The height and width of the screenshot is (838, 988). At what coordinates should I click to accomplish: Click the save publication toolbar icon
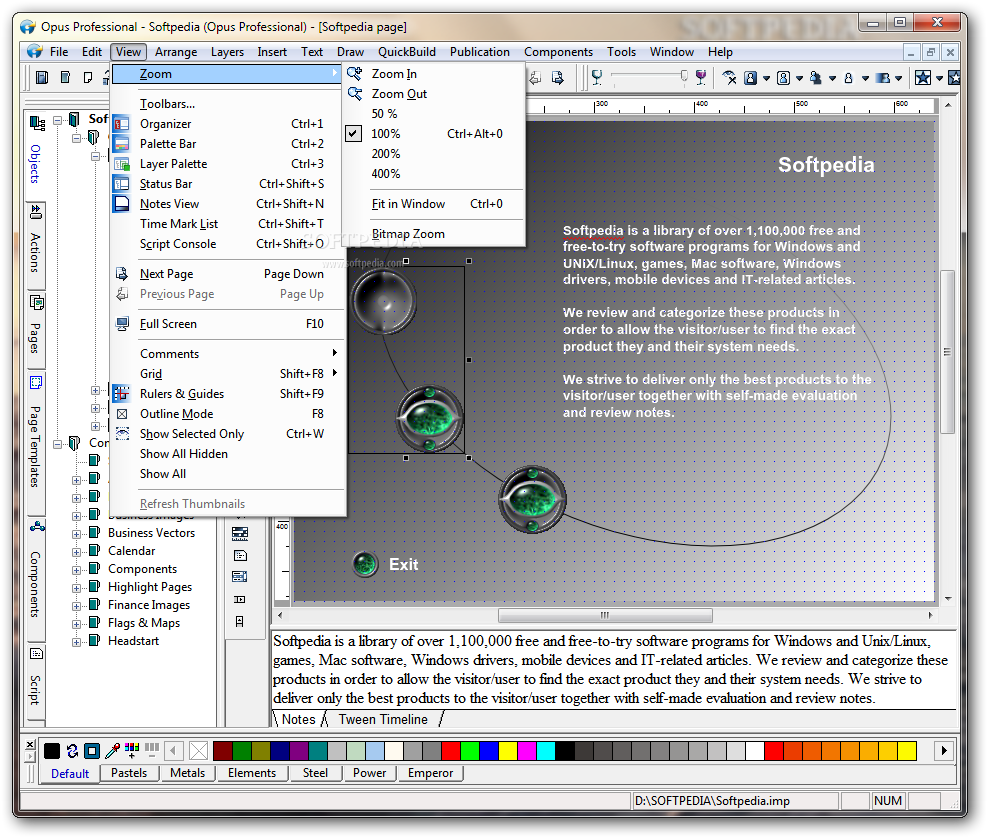click(x=42, y=77)
